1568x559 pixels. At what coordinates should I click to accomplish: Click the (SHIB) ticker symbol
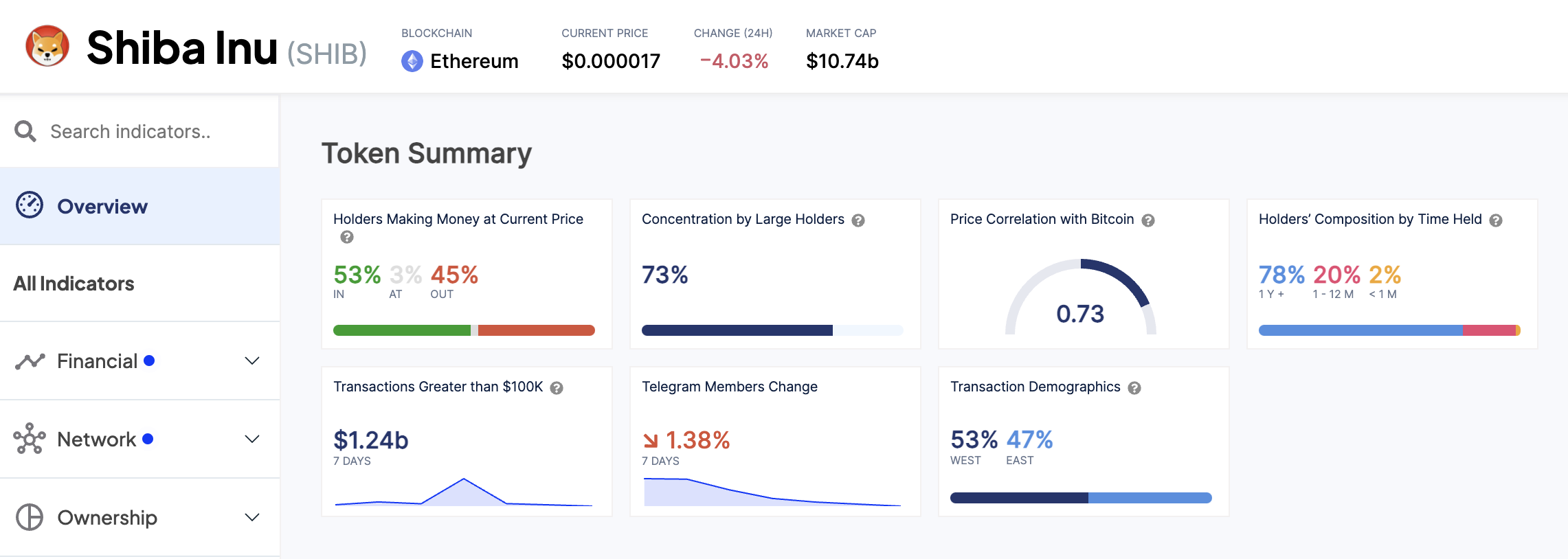[326, 53]
